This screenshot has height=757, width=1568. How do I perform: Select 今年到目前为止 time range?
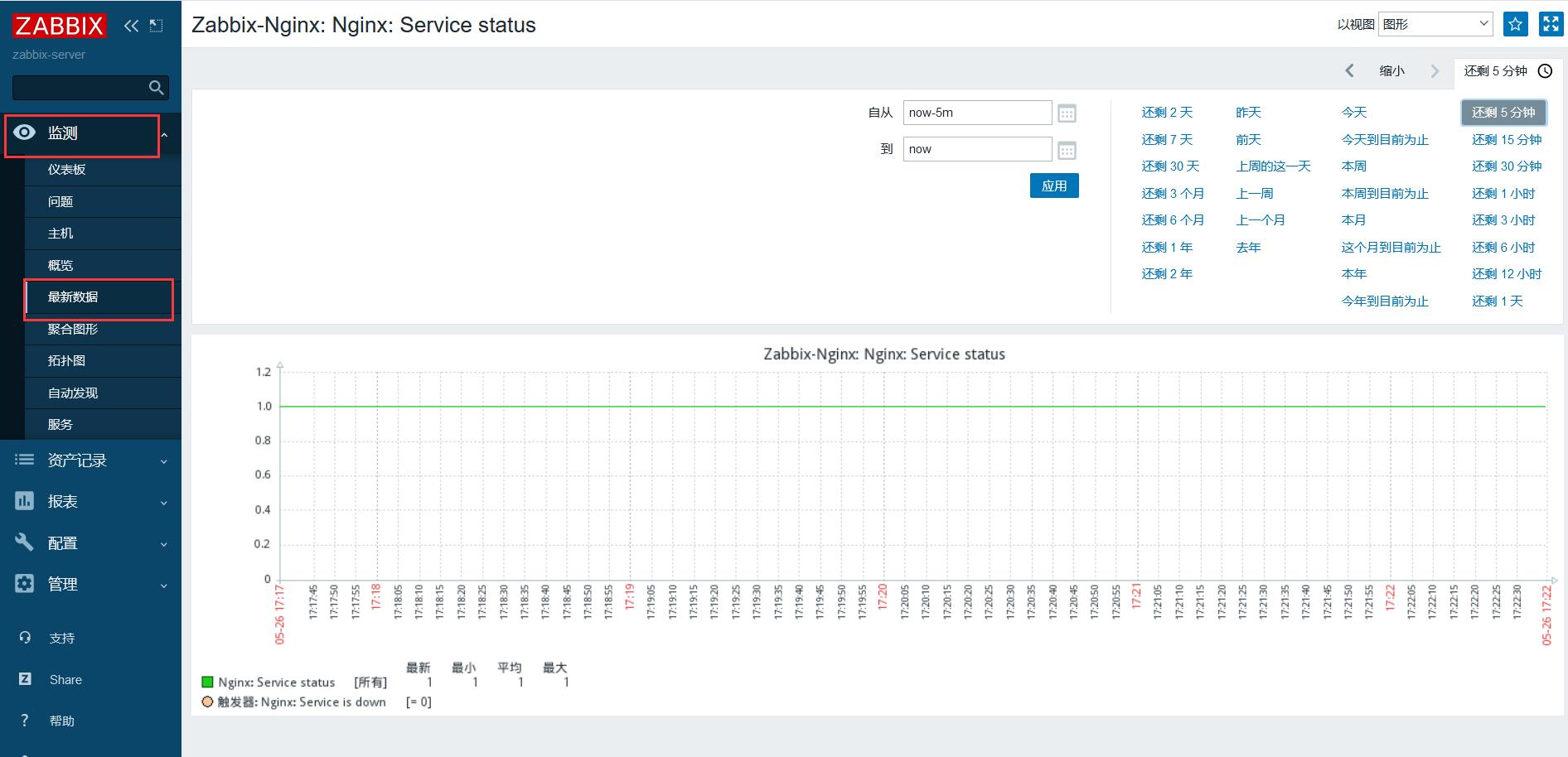click(1385, 301)
